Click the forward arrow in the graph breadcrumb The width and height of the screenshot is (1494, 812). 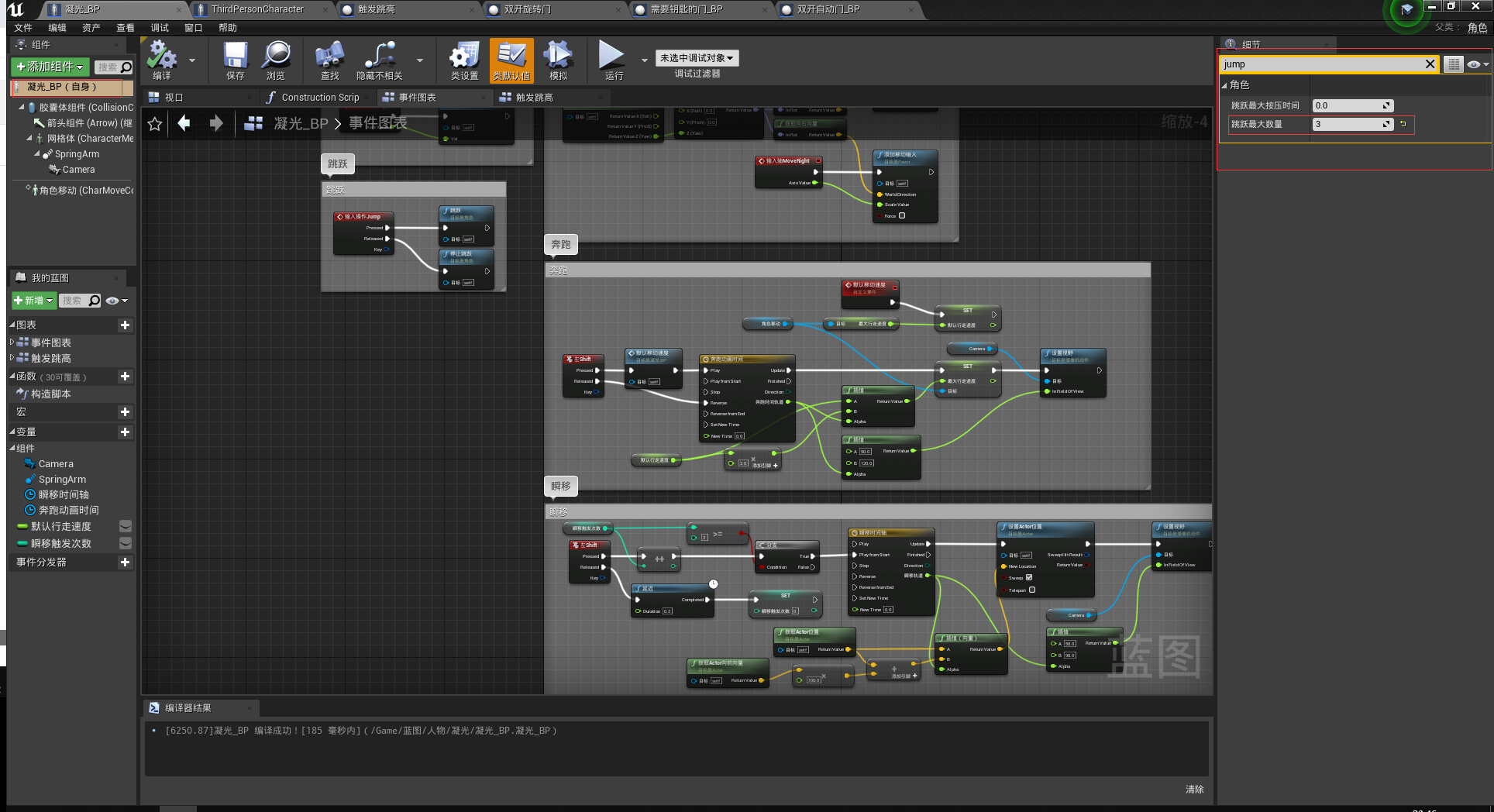[x=216, y=123]
